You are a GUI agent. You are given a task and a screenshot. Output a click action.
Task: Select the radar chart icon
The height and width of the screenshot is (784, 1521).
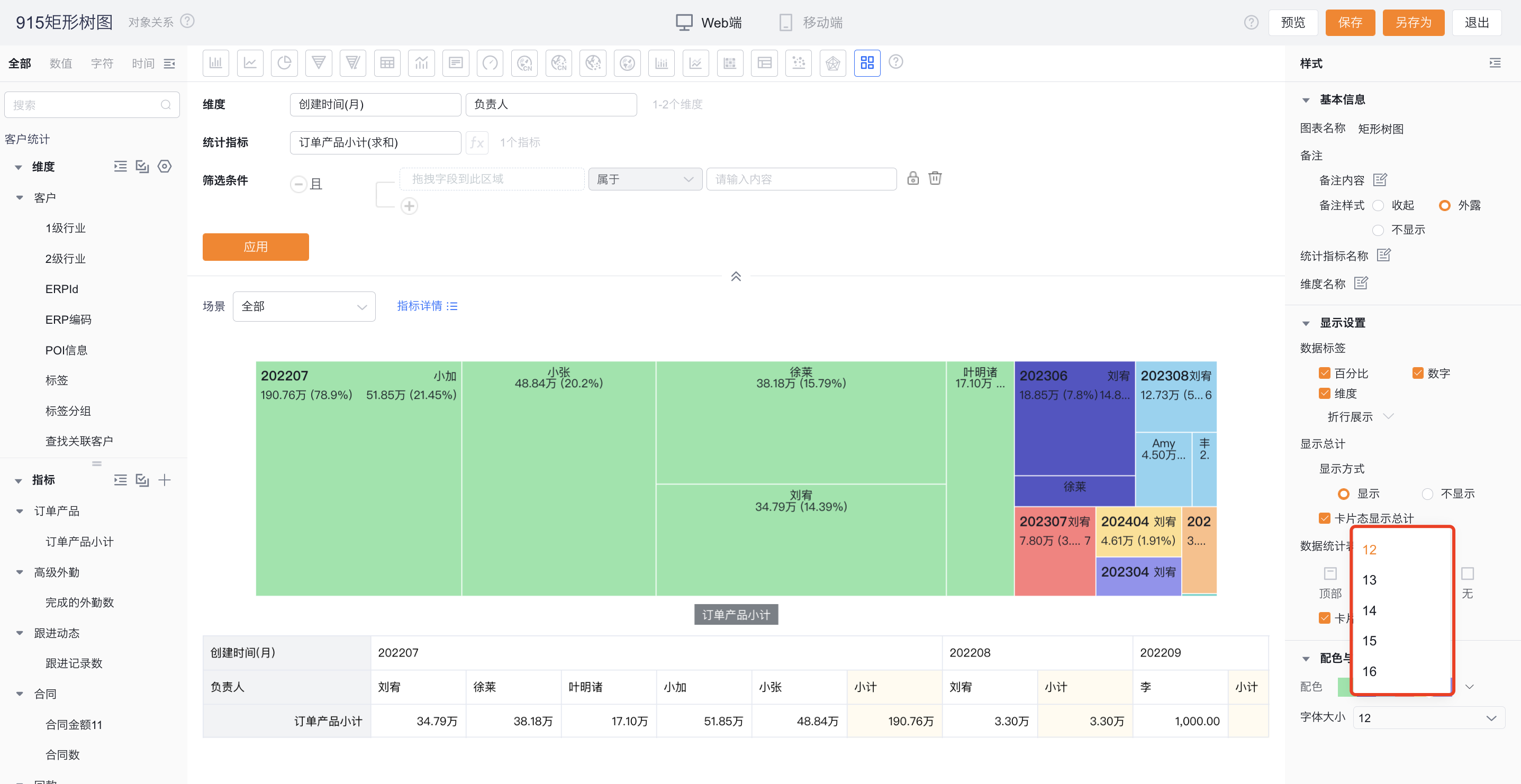tap(832, 62)
